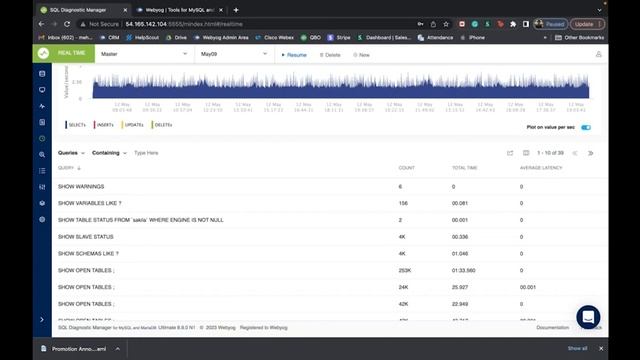The height and width of the screenshot is (360, 640).
Task: Click the Resume button
Action: coord(294,55)
